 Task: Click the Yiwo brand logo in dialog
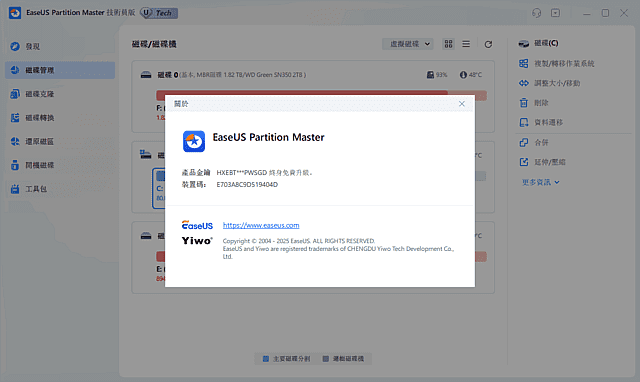[x=197, y=241]
